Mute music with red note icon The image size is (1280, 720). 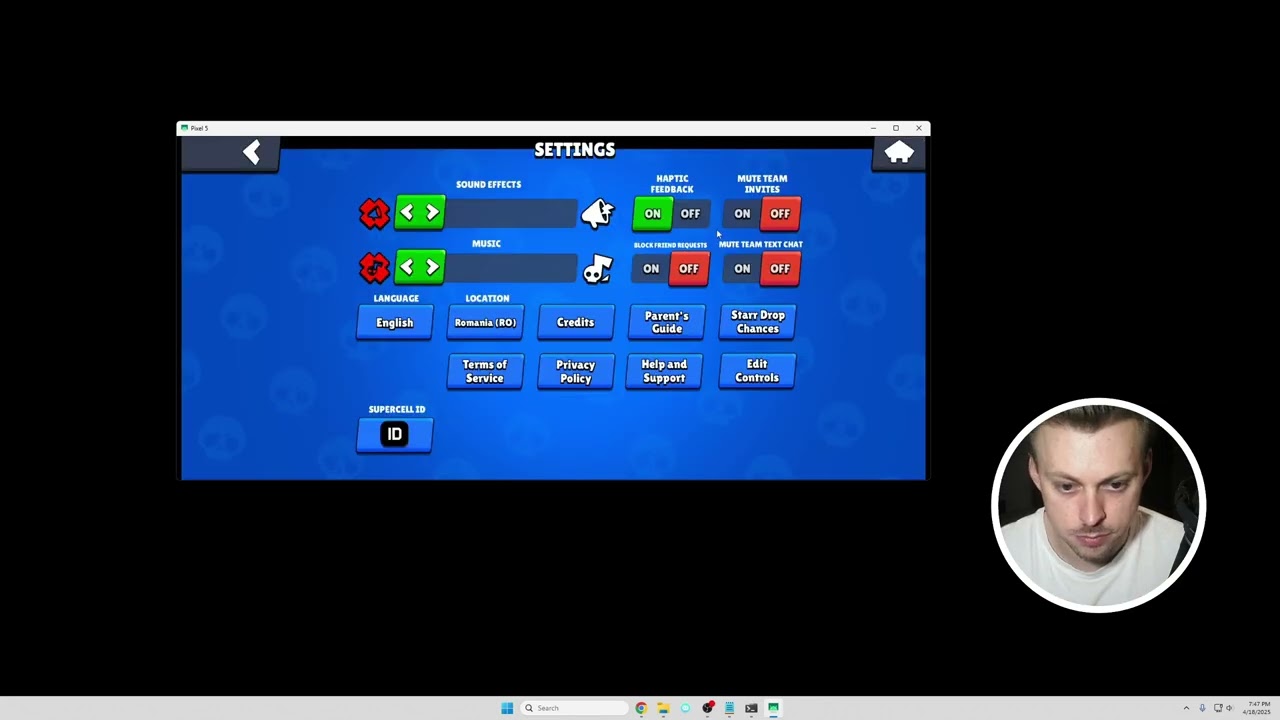[374, 267]
